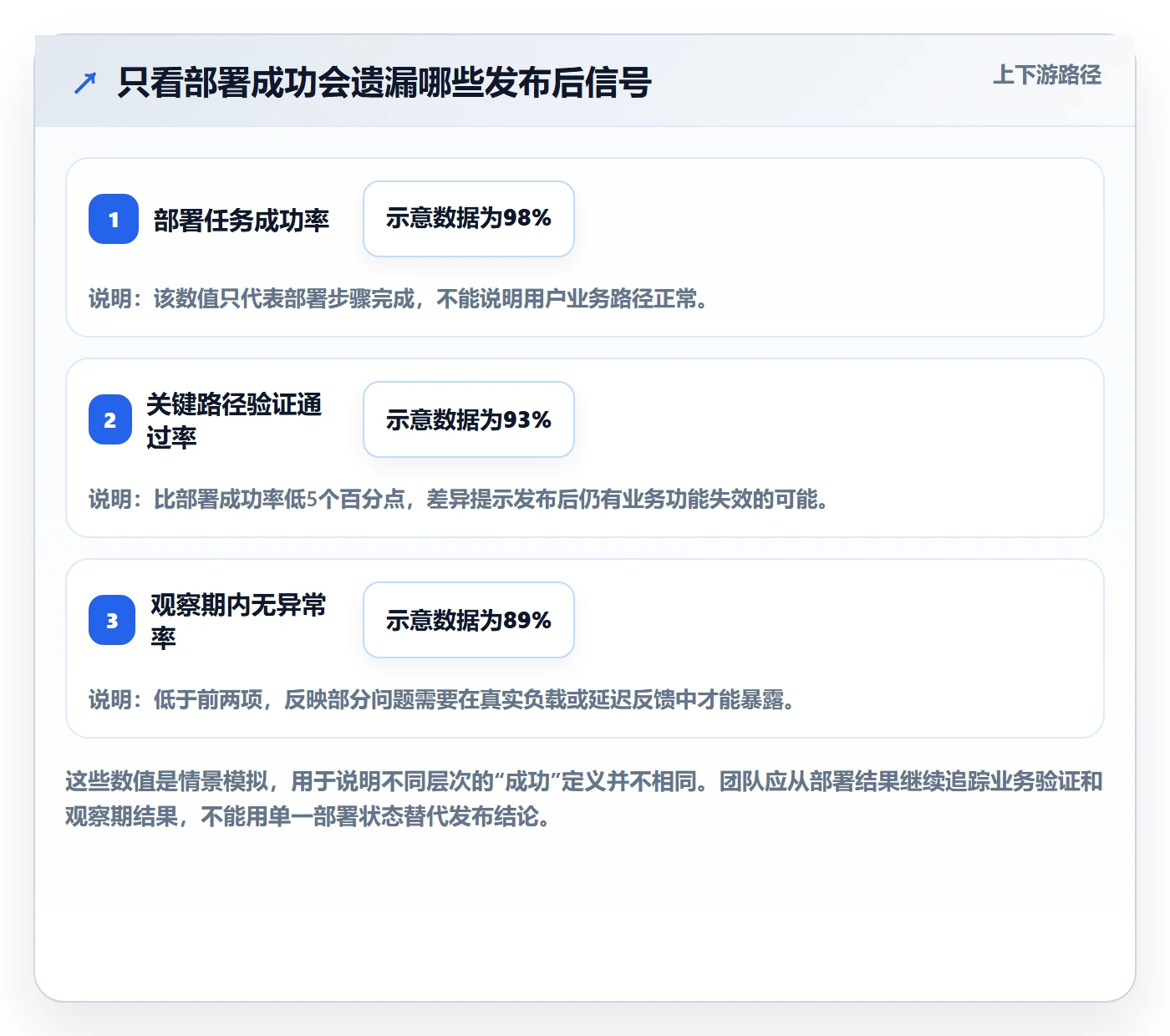Screen dimensions: 1170x1036
Task: Click the 关键路径验证通过率 heading
Action: click(x=235, y=420)
